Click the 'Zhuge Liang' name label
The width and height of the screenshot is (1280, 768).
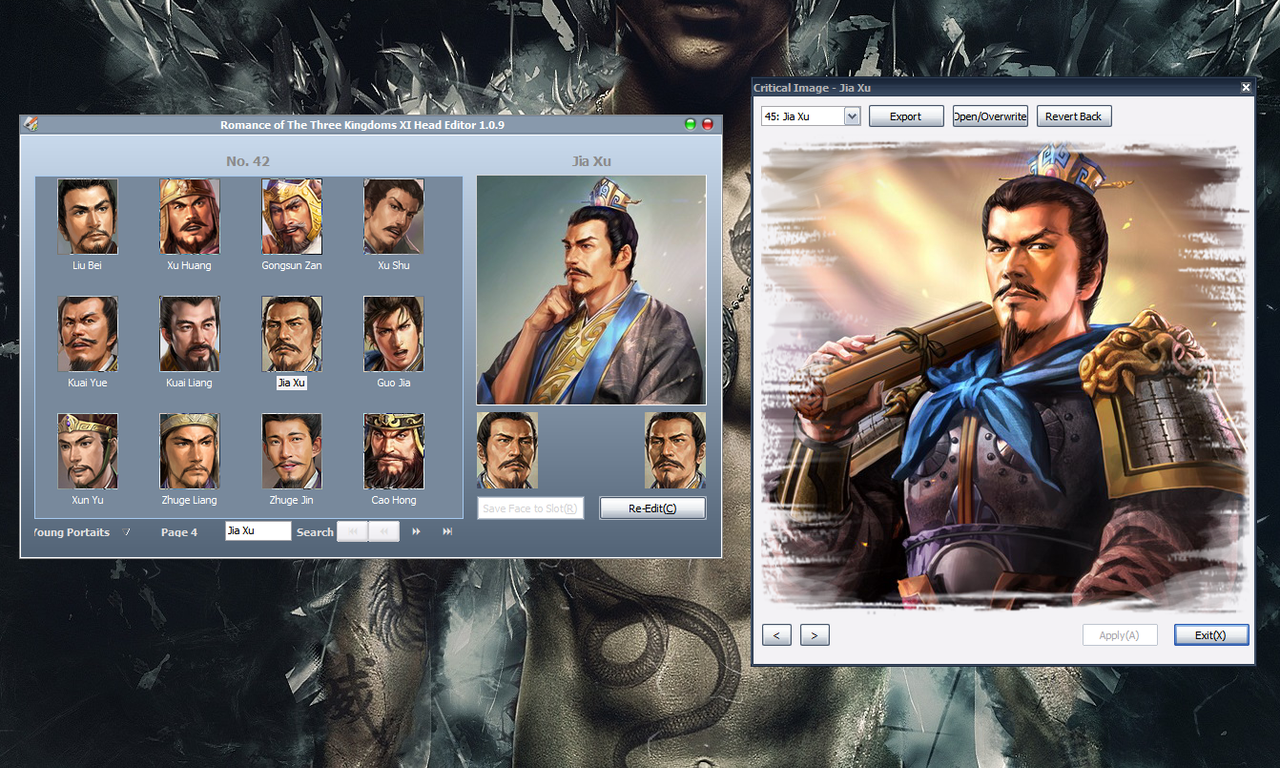189,500
